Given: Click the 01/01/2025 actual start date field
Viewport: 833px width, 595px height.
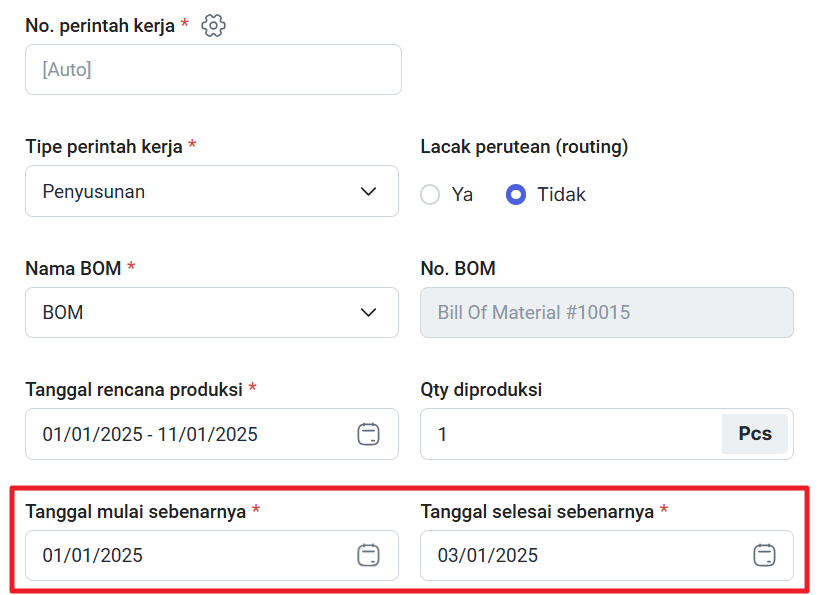Looking at the screenshot, I should 212,555.
